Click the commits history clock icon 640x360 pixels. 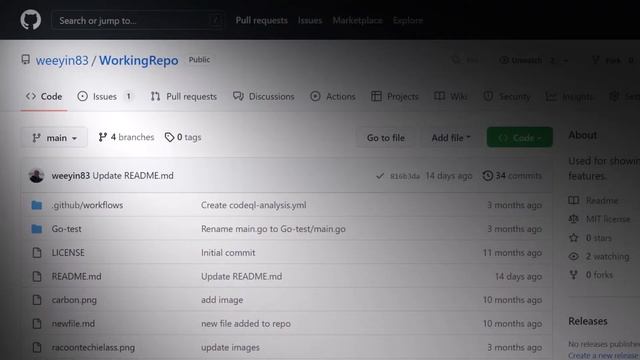point(487,176)
